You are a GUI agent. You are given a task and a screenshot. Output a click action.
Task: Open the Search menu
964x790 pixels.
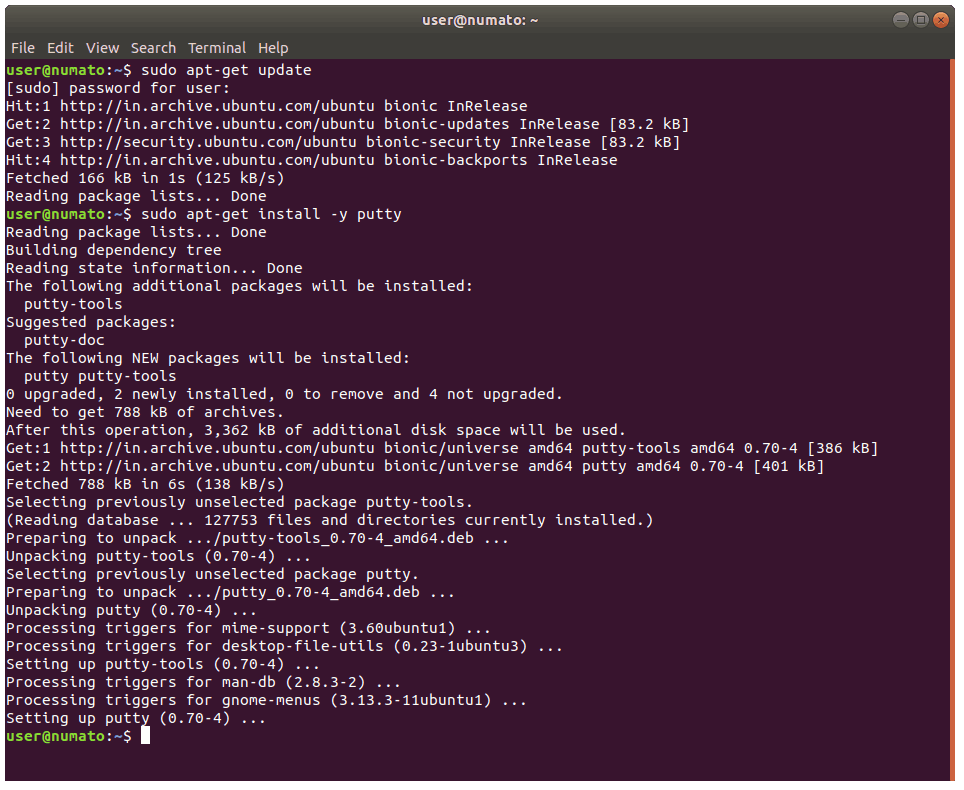pyautogui.click(x=153, y=48)
